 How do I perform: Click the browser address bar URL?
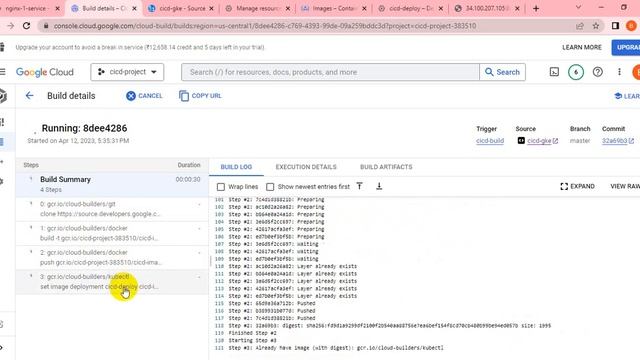click(265, 26)
